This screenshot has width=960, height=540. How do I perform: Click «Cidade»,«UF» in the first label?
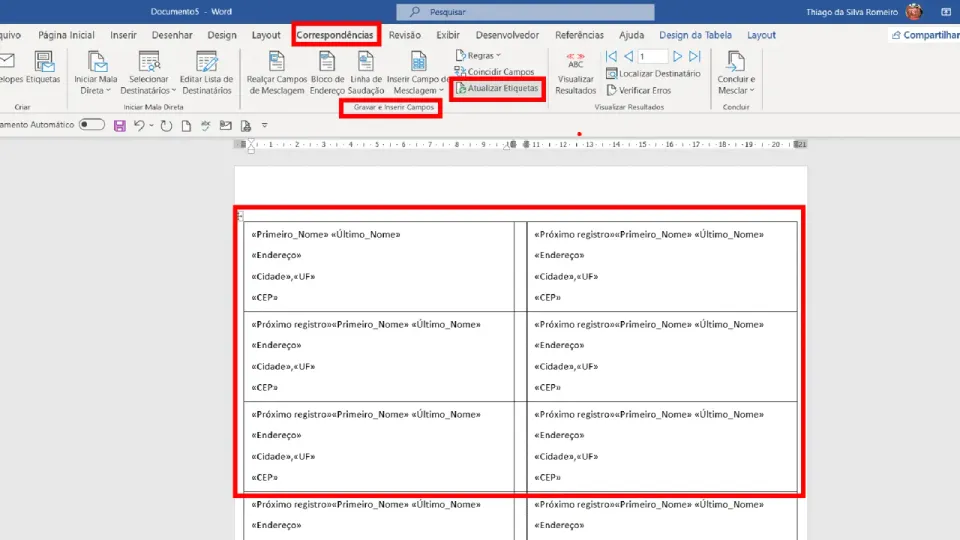coord(283,276)
